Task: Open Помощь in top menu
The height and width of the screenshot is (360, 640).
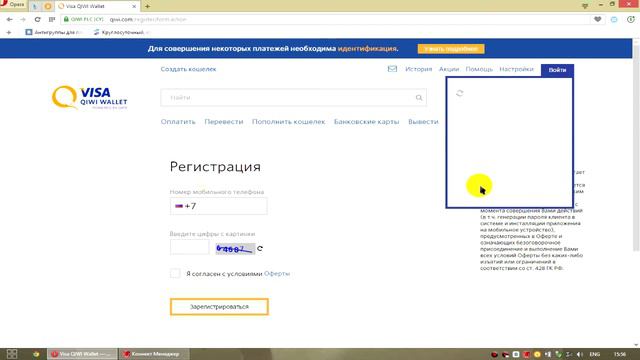Action: 479,69
